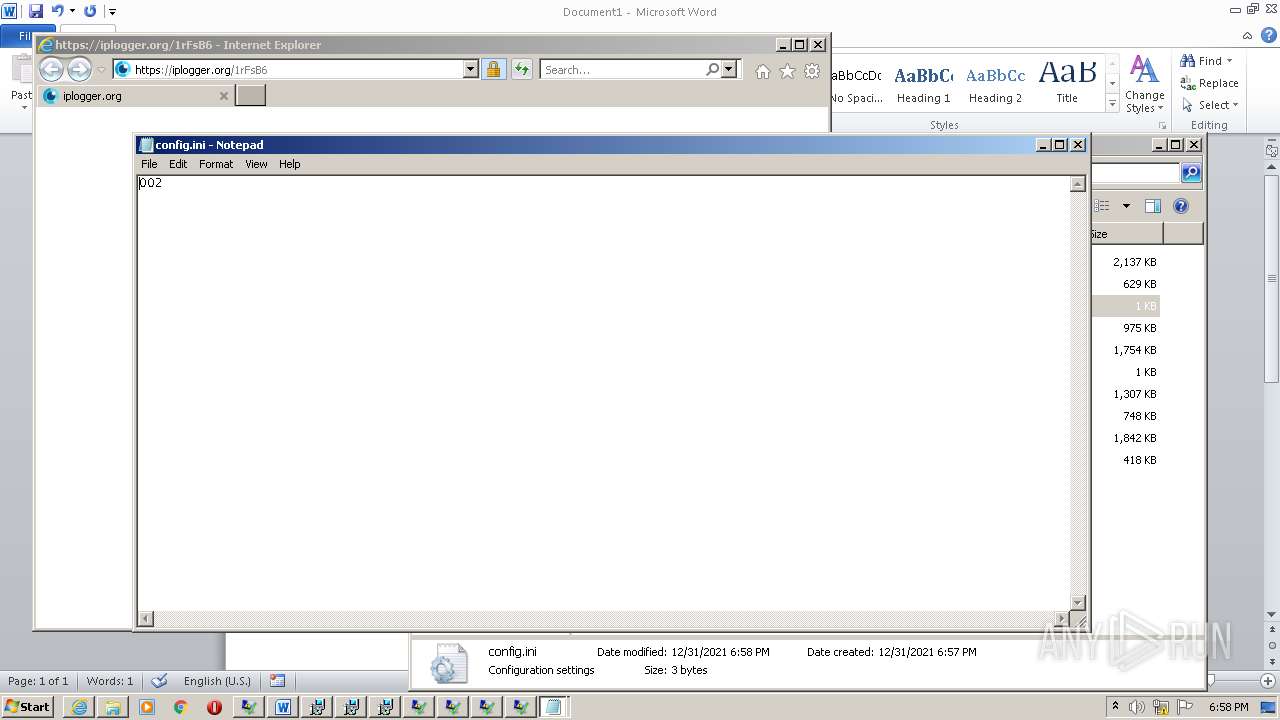
Task: Click Size column header in Explorer
Action: click(x=1126, y=234)
